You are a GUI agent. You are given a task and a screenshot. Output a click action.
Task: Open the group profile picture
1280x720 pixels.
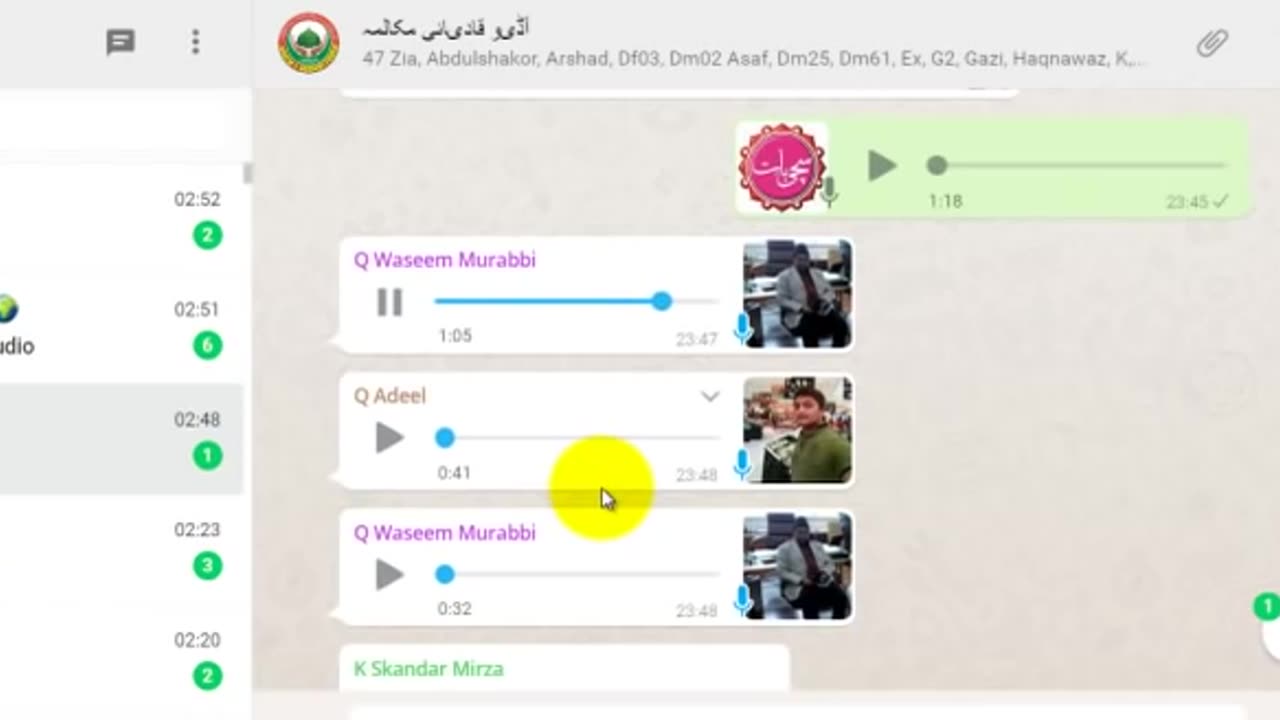309,43
